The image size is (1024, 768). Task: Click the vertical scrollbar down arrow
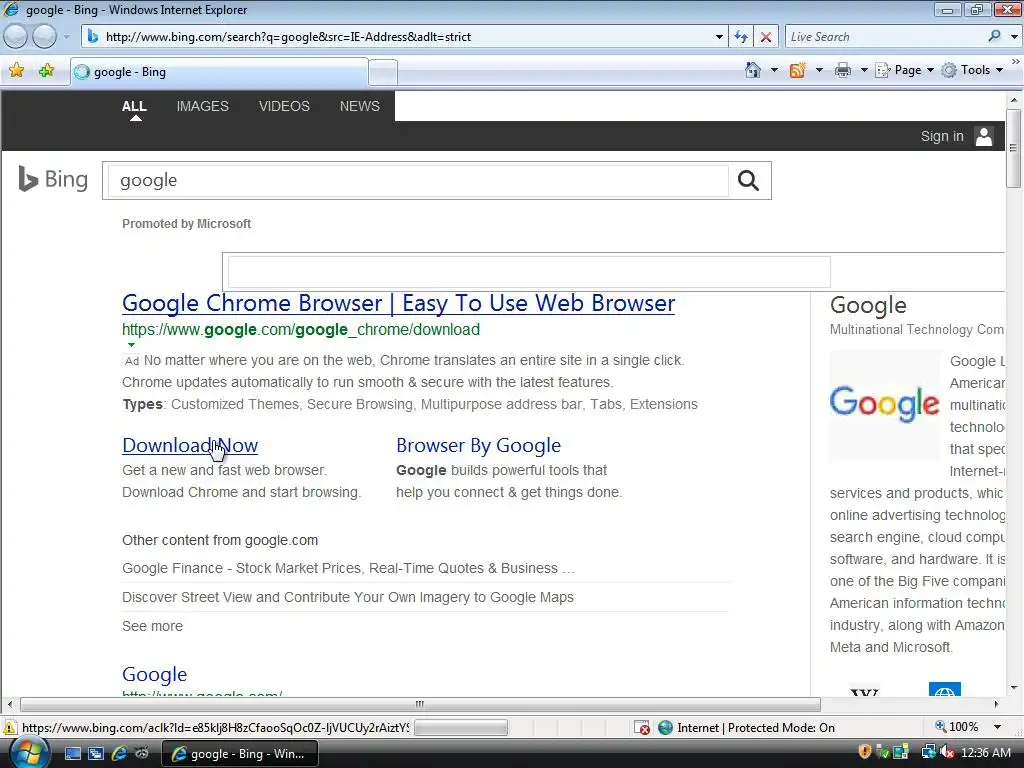[x=1014, y=687]
